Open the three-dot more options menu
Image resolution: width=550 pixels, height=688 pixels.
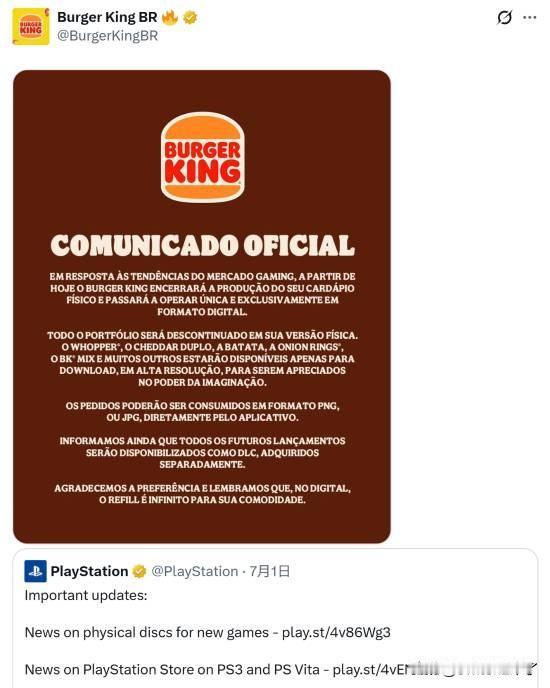[530, 18]
